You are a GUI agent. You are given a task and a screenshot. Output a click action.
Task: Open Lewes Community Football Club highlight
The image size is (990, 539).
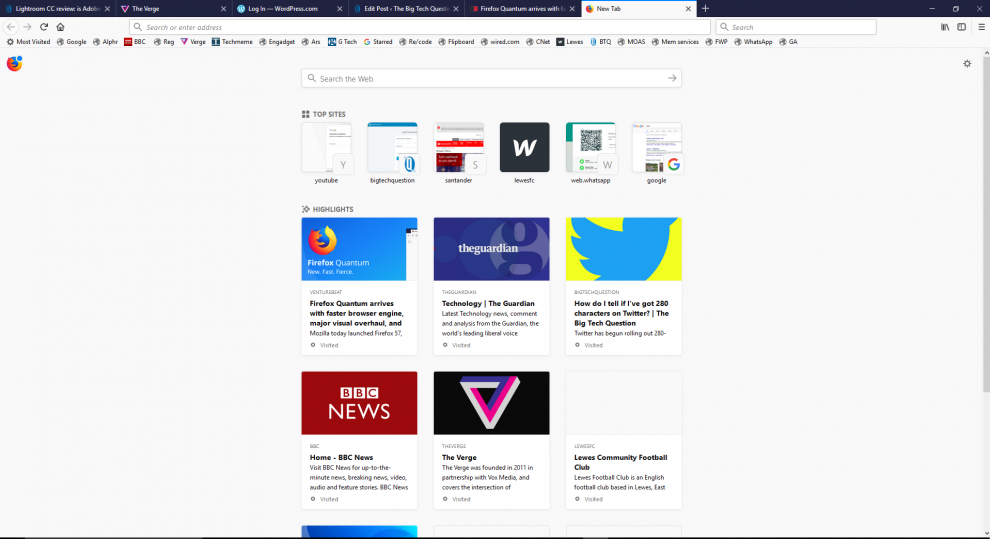point(624,440)
